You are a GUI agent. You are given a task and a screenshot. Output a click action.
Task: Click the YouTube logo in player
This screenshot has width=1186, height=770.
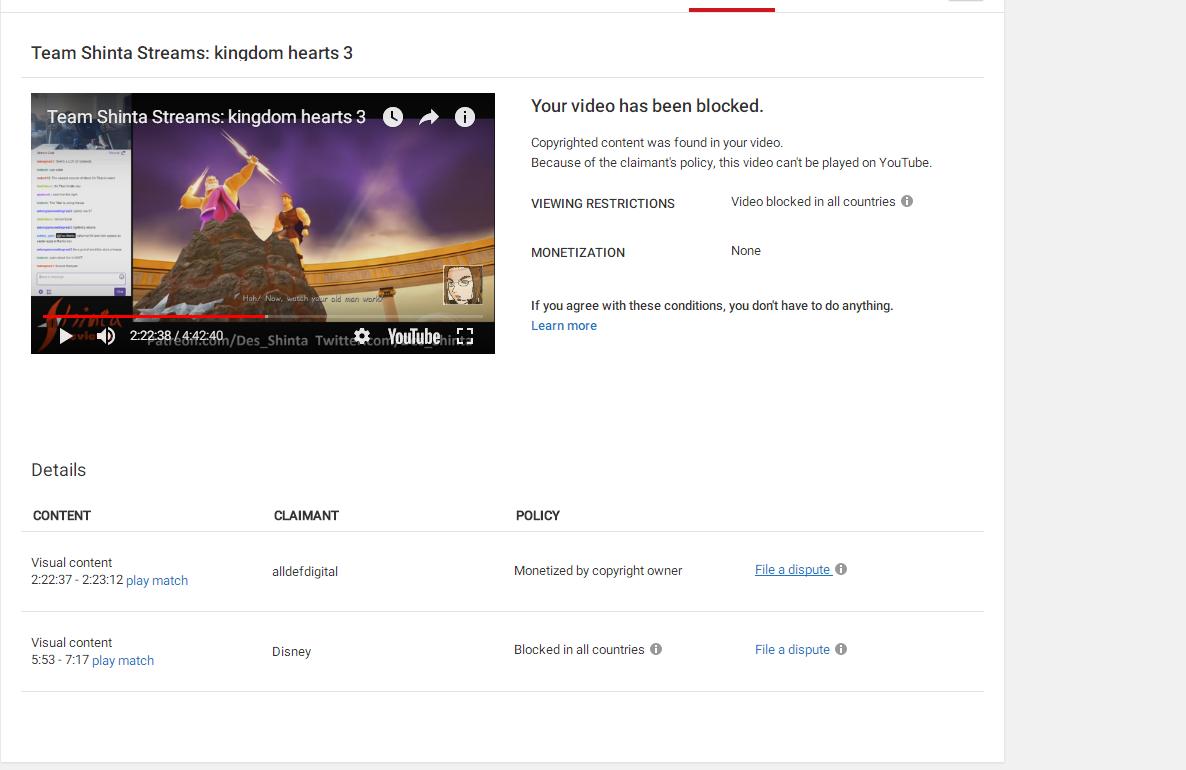[x=414, y=337]
